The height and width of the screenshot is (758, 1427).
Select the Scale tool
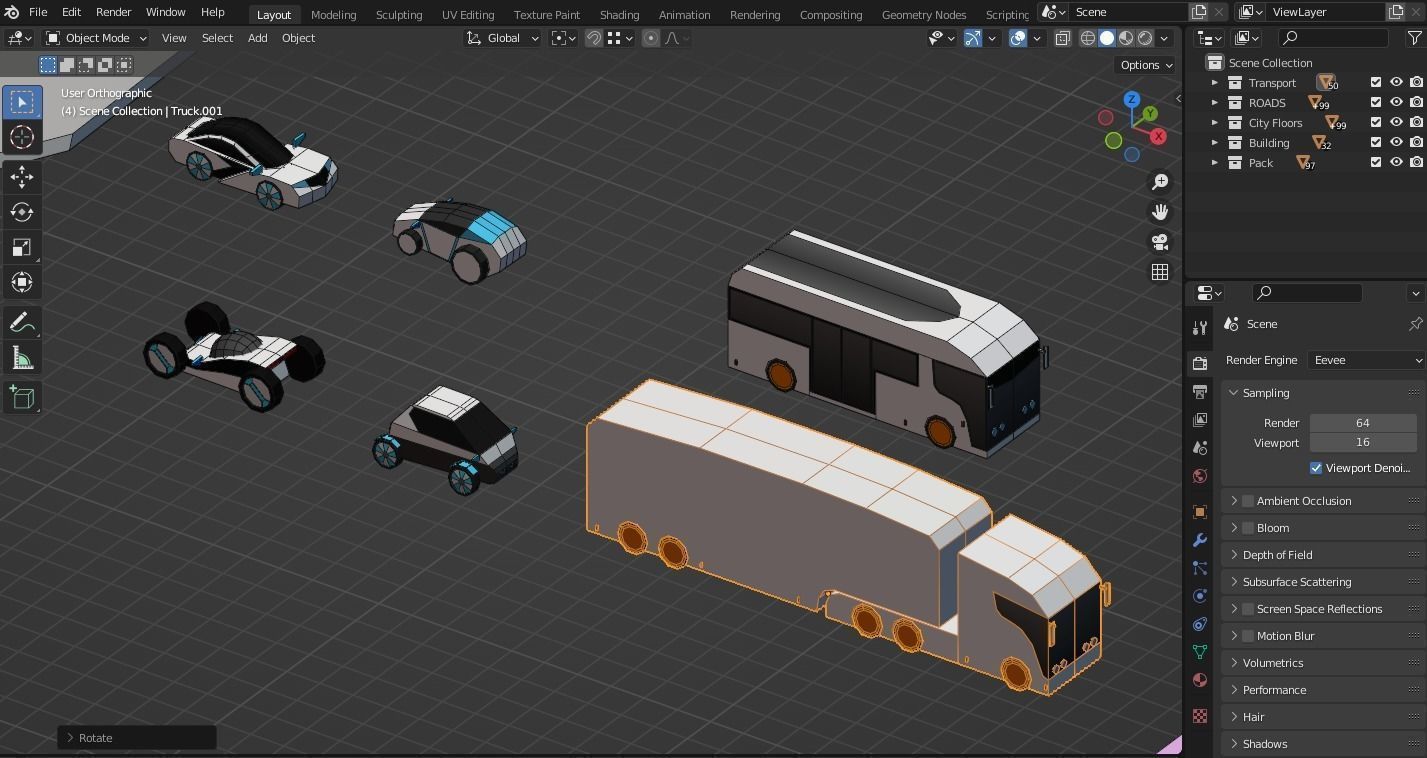tap(22, 247)
